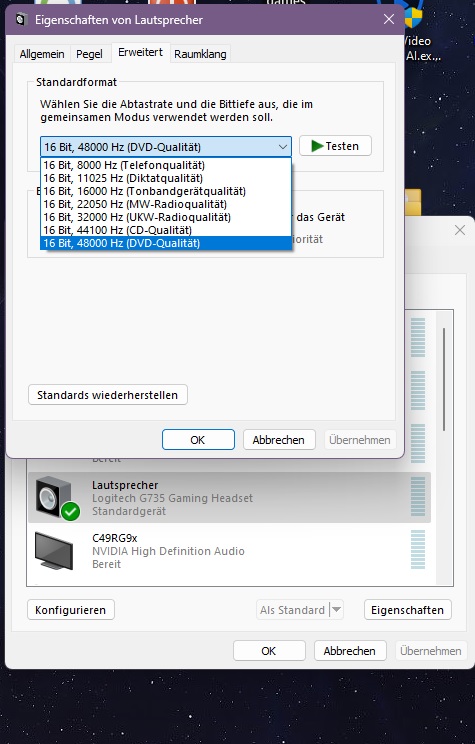Screen dimensions: 475x744
Task: Select 16 Bit, 16000 Hz Tonbandgerätqualität option
Action: (x=166, y=191)
